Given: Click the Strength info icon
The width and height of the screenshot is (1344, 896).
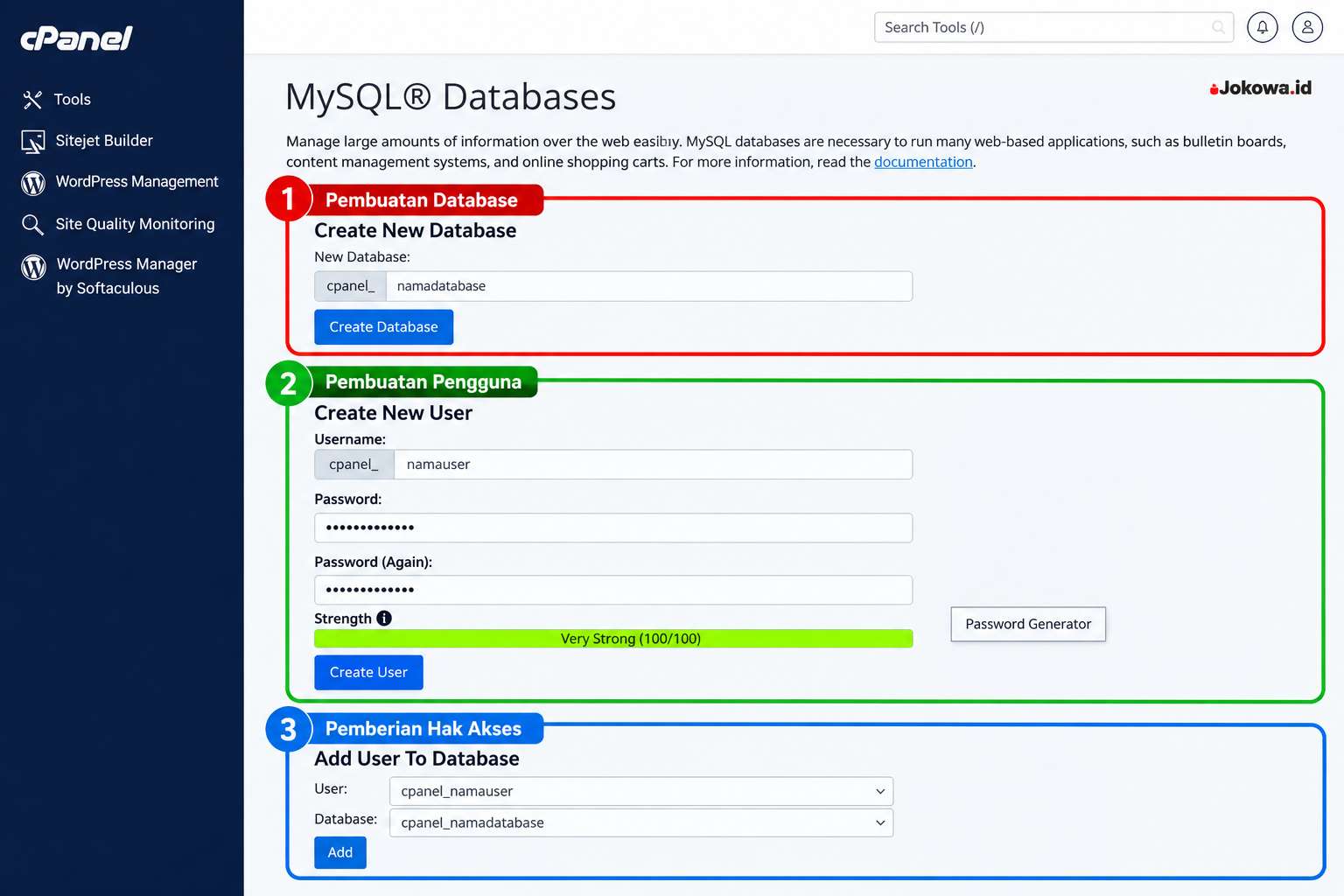Looking at the screenshot, I should tap(384, 618).
